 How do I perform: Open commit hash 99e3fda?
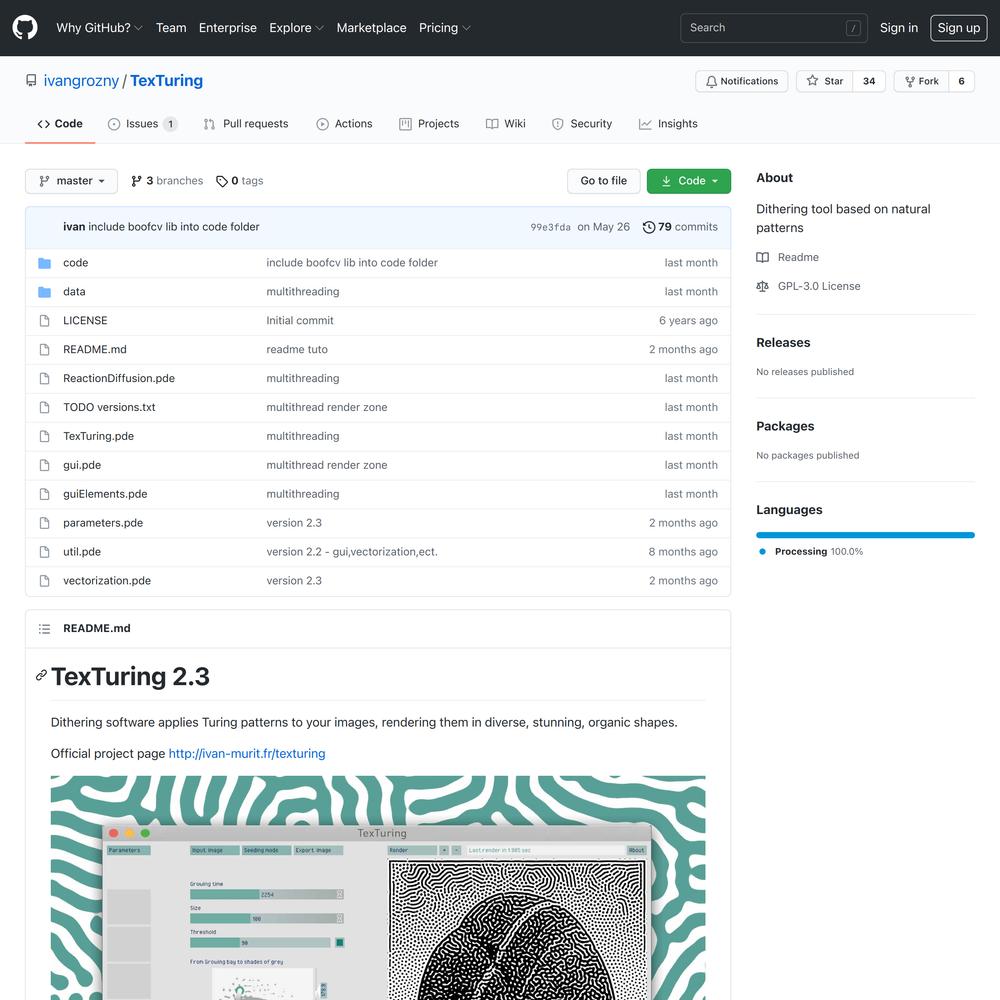pyautogui.click(x=550, y=228)
